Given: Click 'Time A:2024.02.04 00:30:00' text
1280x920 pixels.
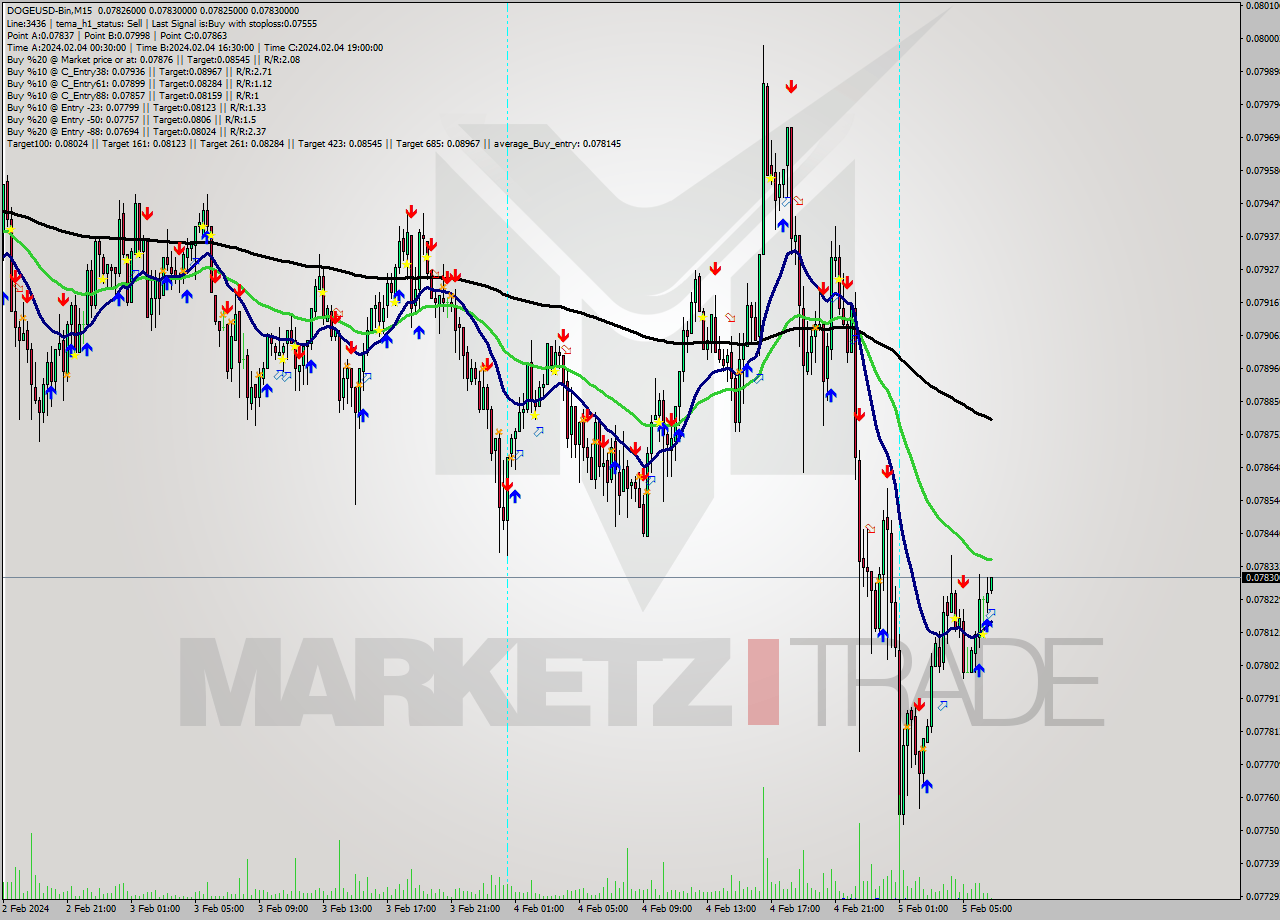Looking at the screenshot, I should (66, 47).
